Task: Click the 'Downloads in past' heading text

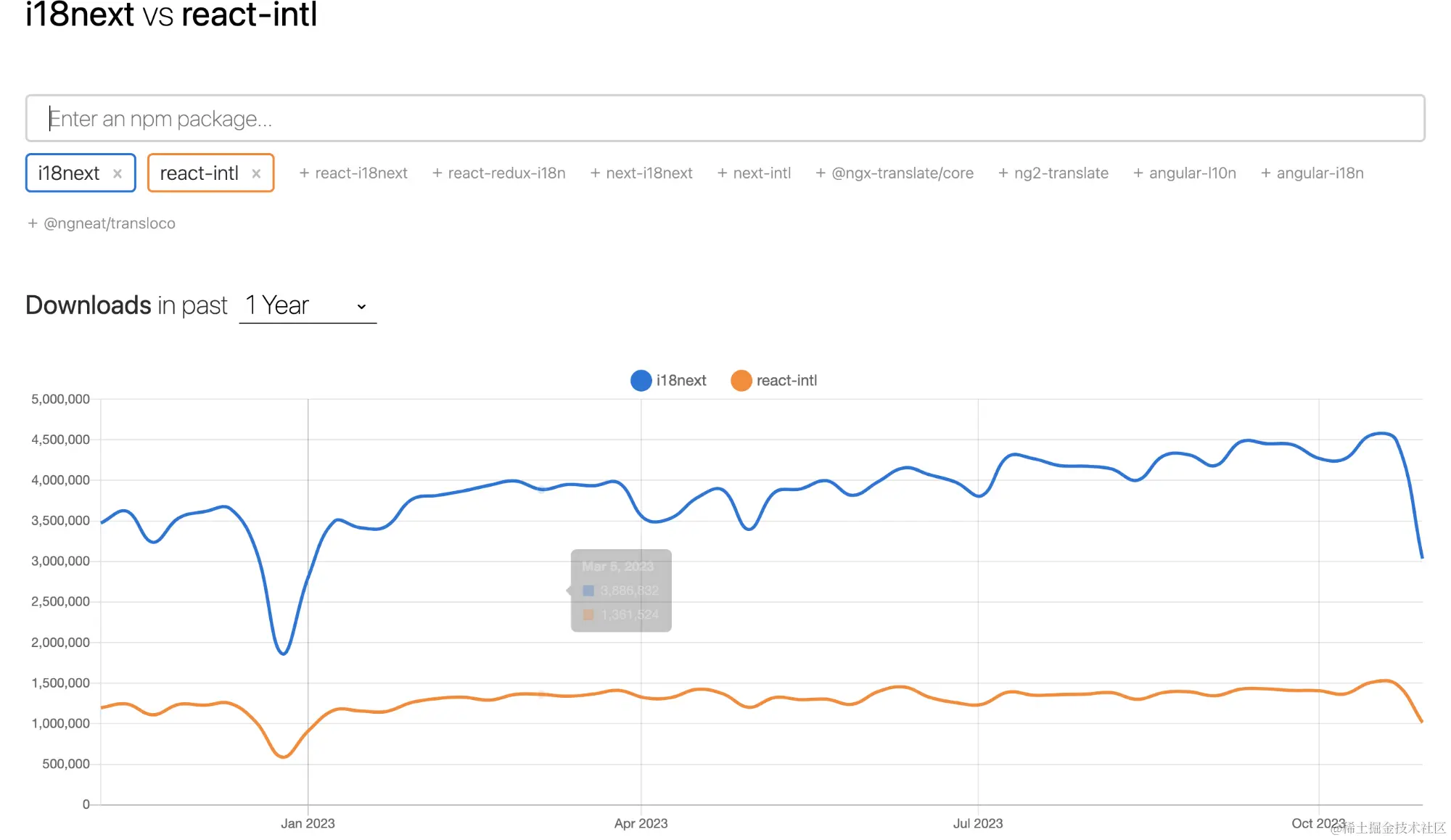Action: click(x=126, y=305)
